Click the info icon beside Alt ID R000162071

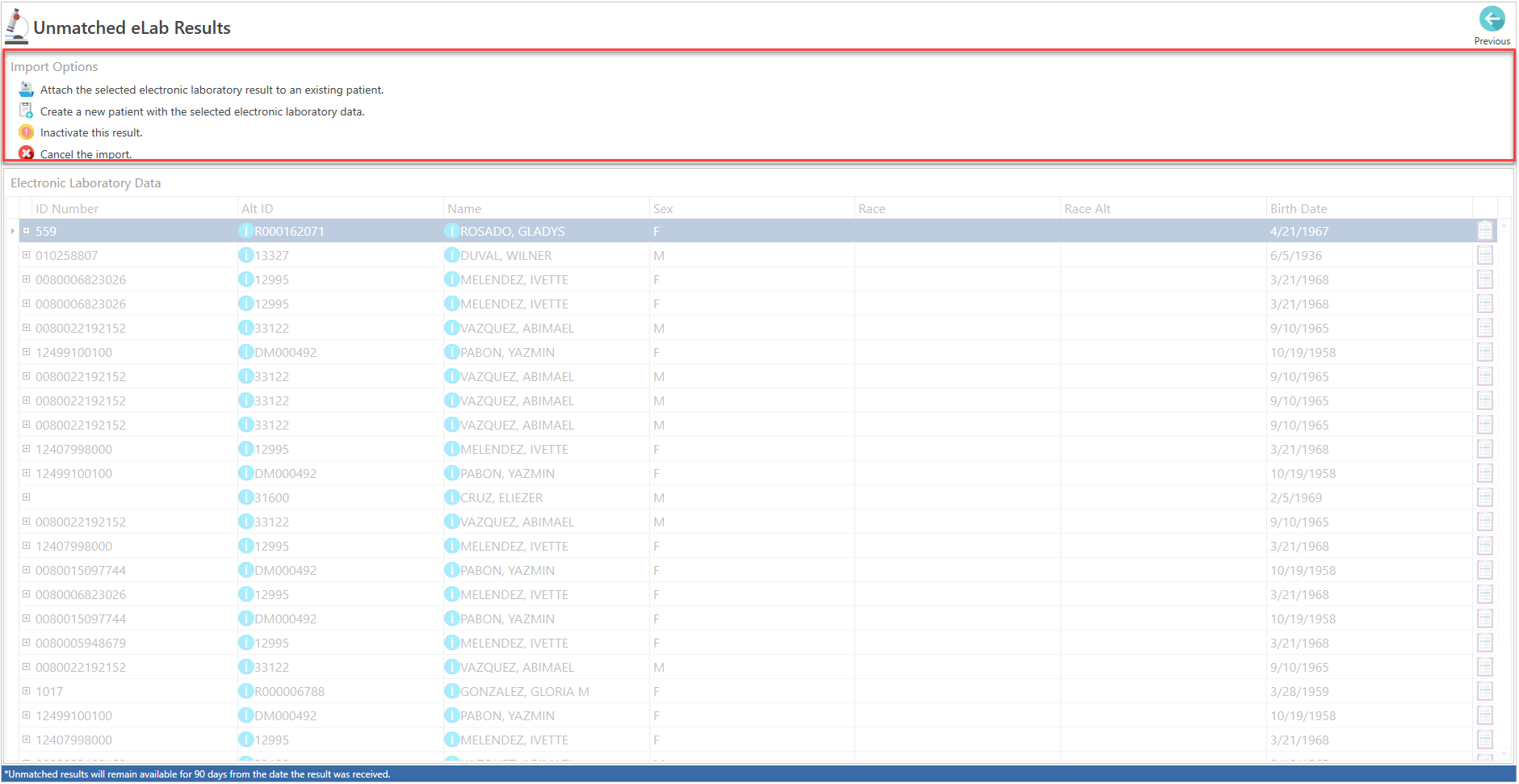[x=246, y=231]
